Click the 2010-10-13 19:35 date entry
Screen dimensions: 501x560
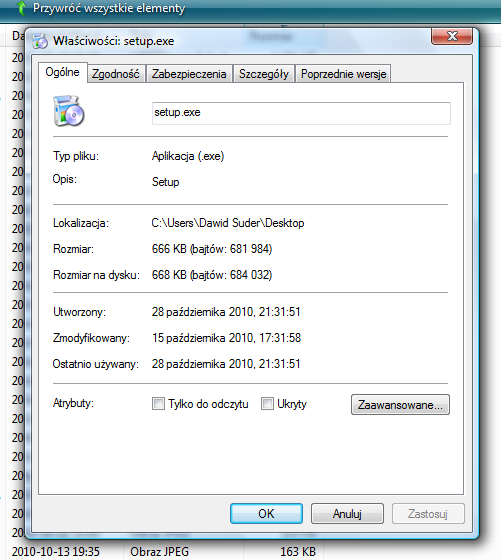(56, 551)
